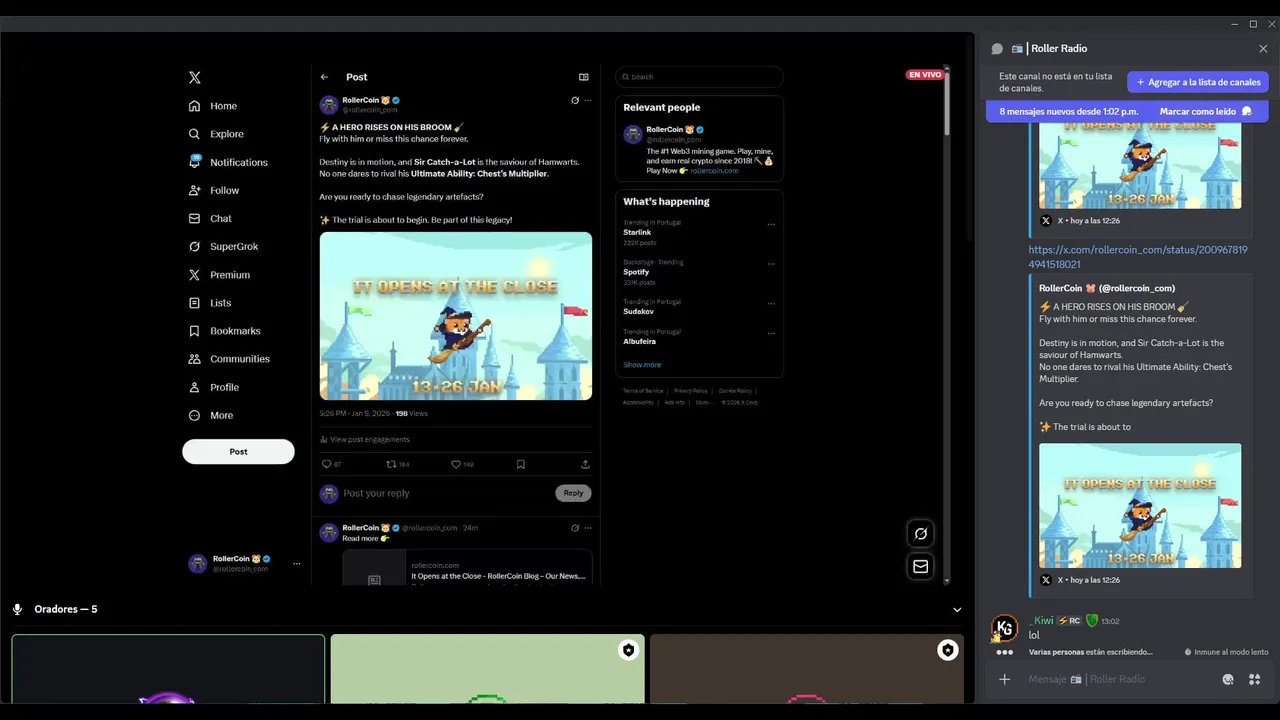The image size is (1280, 720).
Task: Click the reply comment icon under post
Action: point(326,464)
